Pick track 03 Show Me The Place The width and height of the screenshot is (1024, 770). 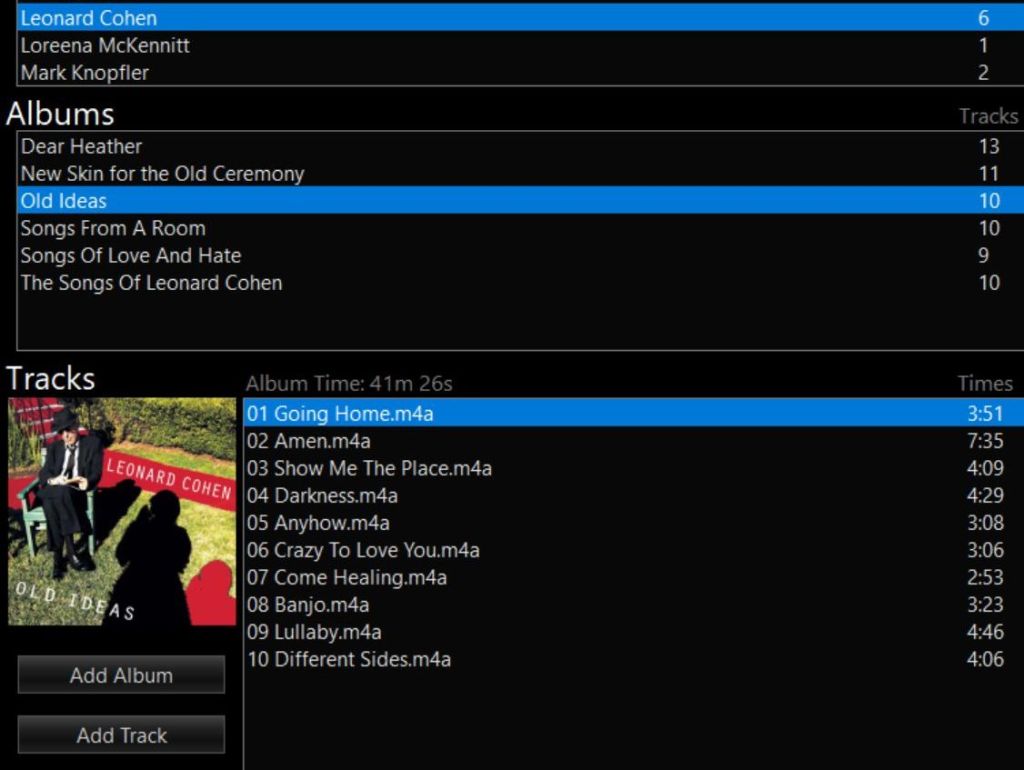369,468
